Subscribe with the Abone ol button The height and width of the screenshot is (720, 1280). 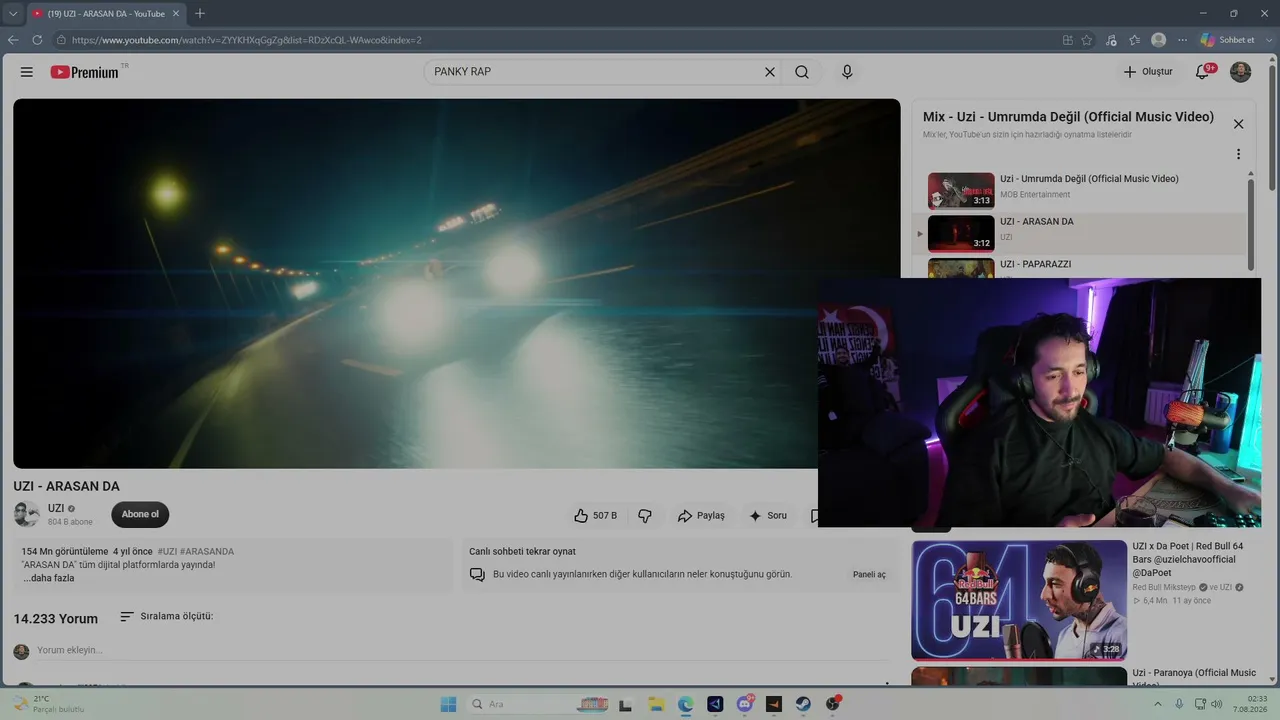[140, 515]
